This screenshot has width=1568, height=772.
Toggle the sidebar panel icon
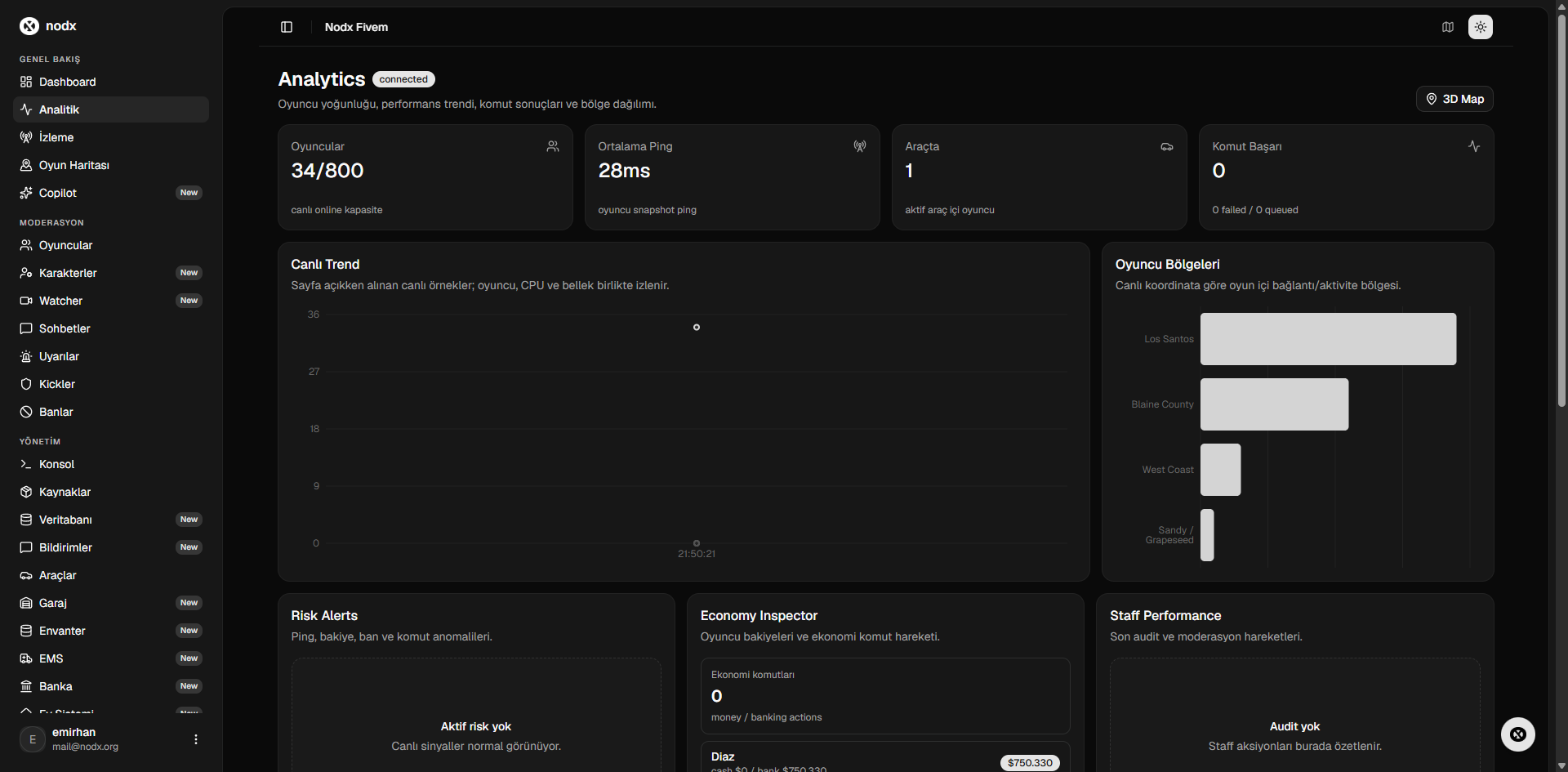(x=287, y=27)
